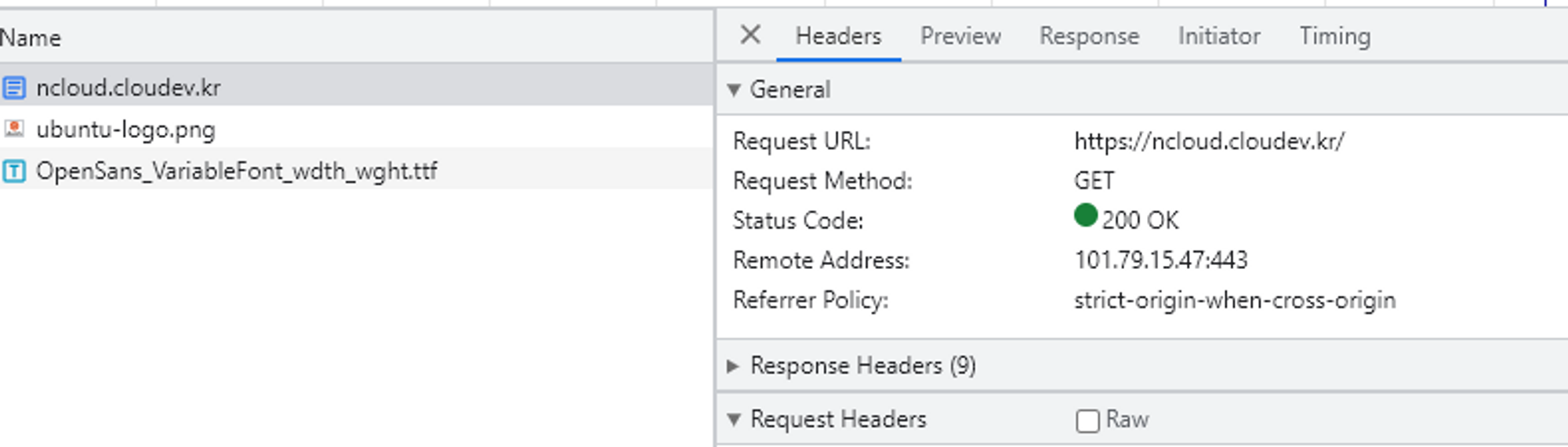Switch to the Headers tab

coord(838,36)
